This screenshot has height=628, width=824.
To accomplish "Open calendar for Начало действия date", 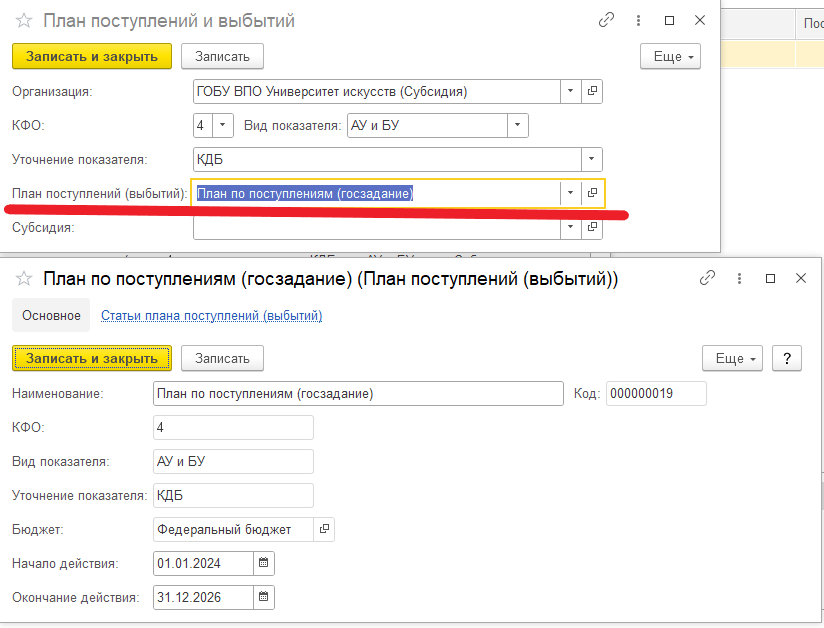I will point(264,563).
